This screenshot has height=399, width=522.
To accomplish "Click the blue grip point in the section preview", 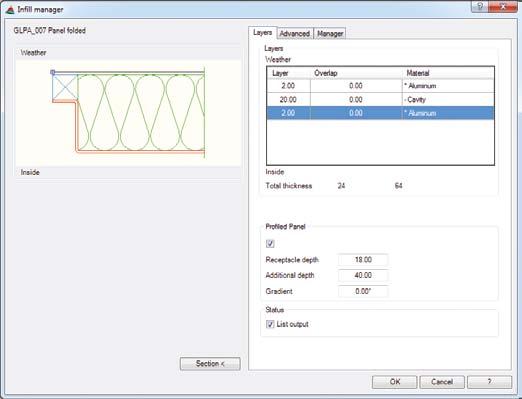I will click(x=53, y=72).
